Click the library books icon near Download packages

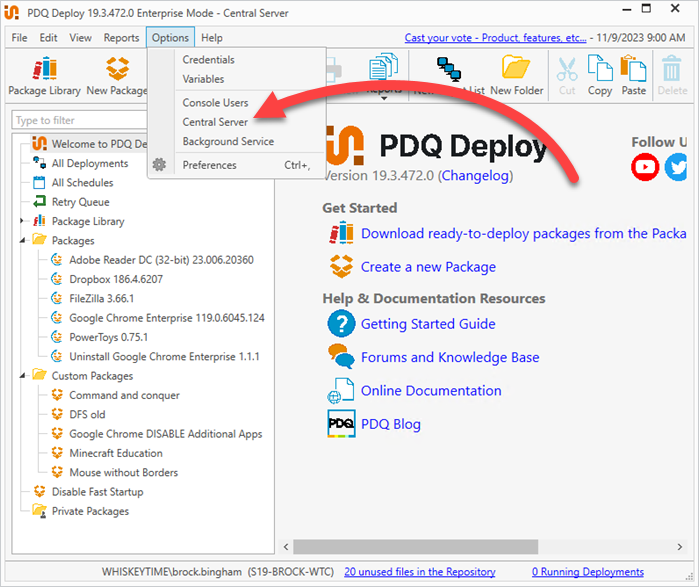point(341,233)
